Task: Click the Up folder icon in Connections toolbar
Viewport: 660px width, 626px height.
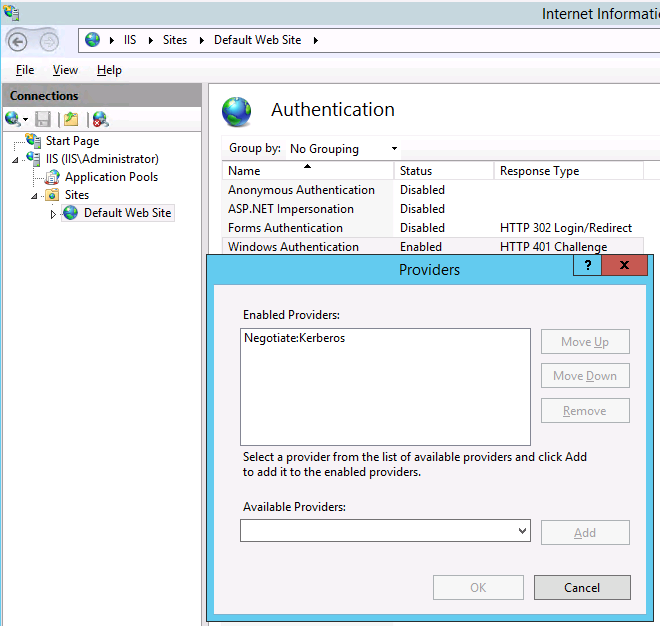Action: (71, 119)
